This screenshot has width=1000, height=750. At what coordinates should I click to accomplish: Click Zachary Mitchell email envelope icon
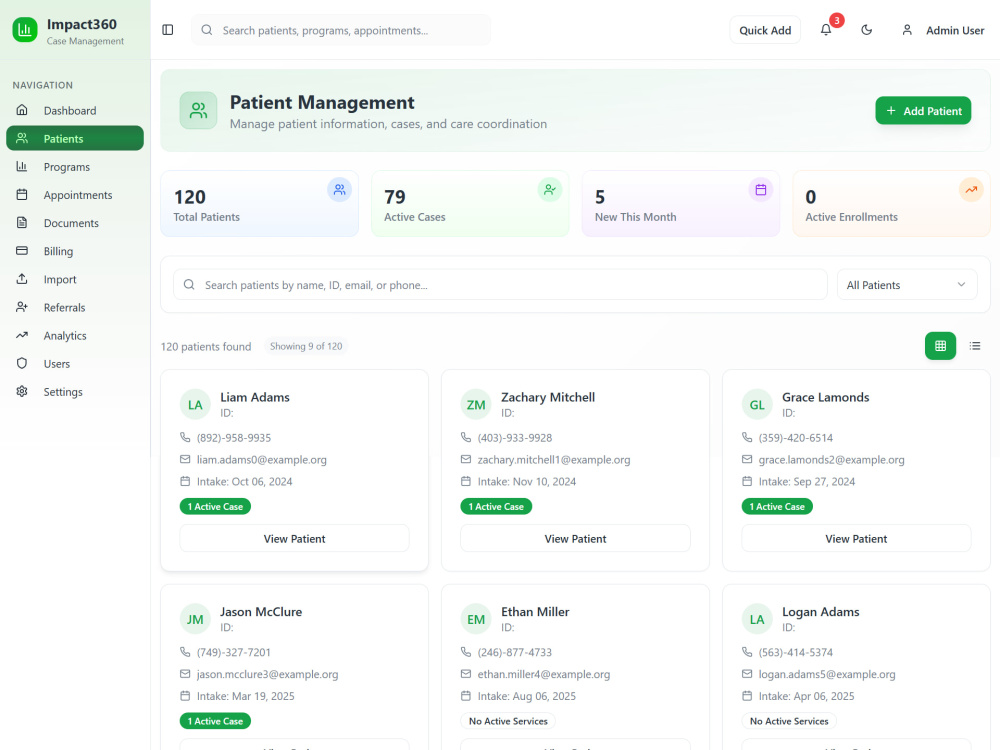pyautogui.click(x=466, y=459)
